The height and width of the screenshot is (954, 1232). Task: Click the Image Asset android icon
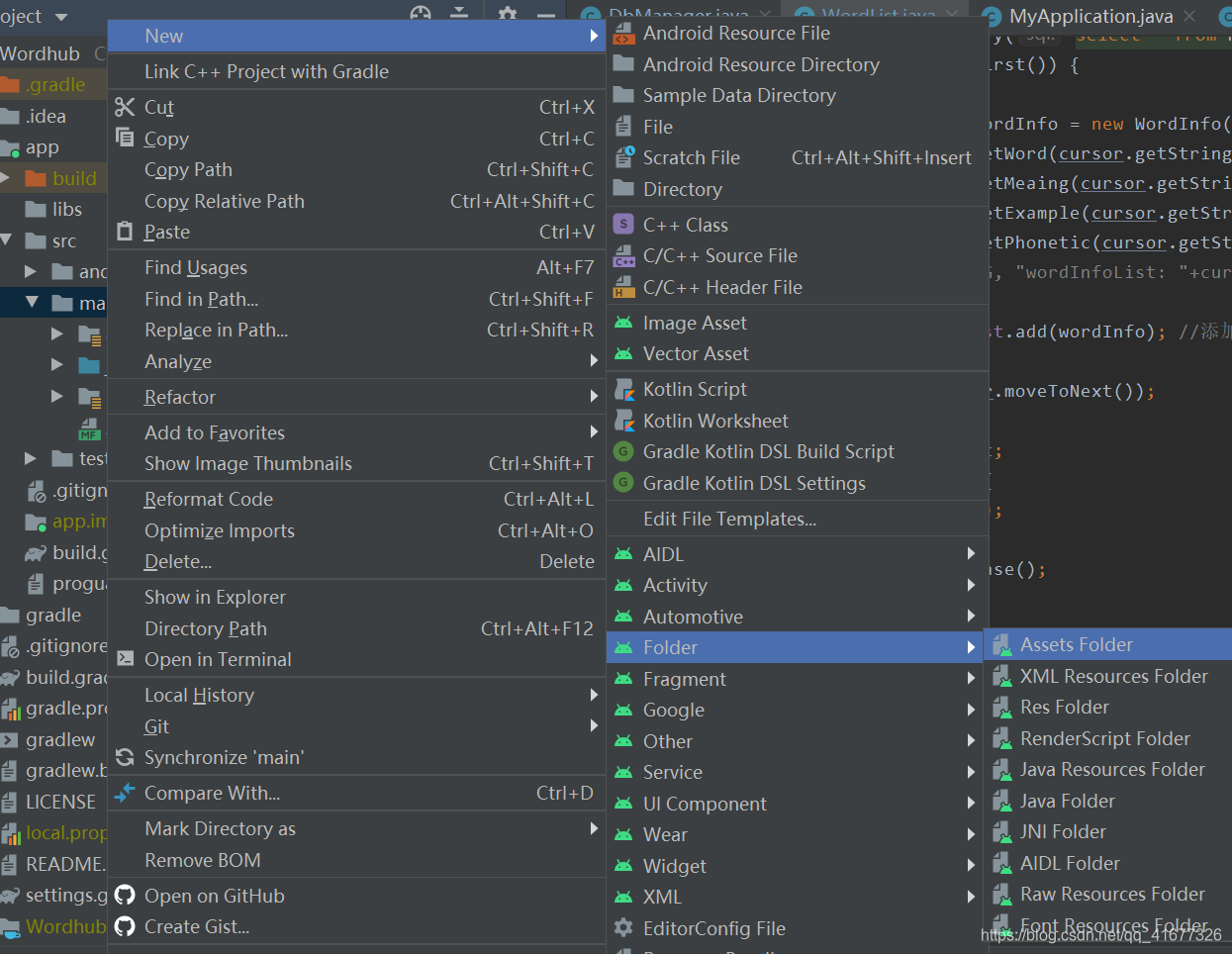click(623, 323)
